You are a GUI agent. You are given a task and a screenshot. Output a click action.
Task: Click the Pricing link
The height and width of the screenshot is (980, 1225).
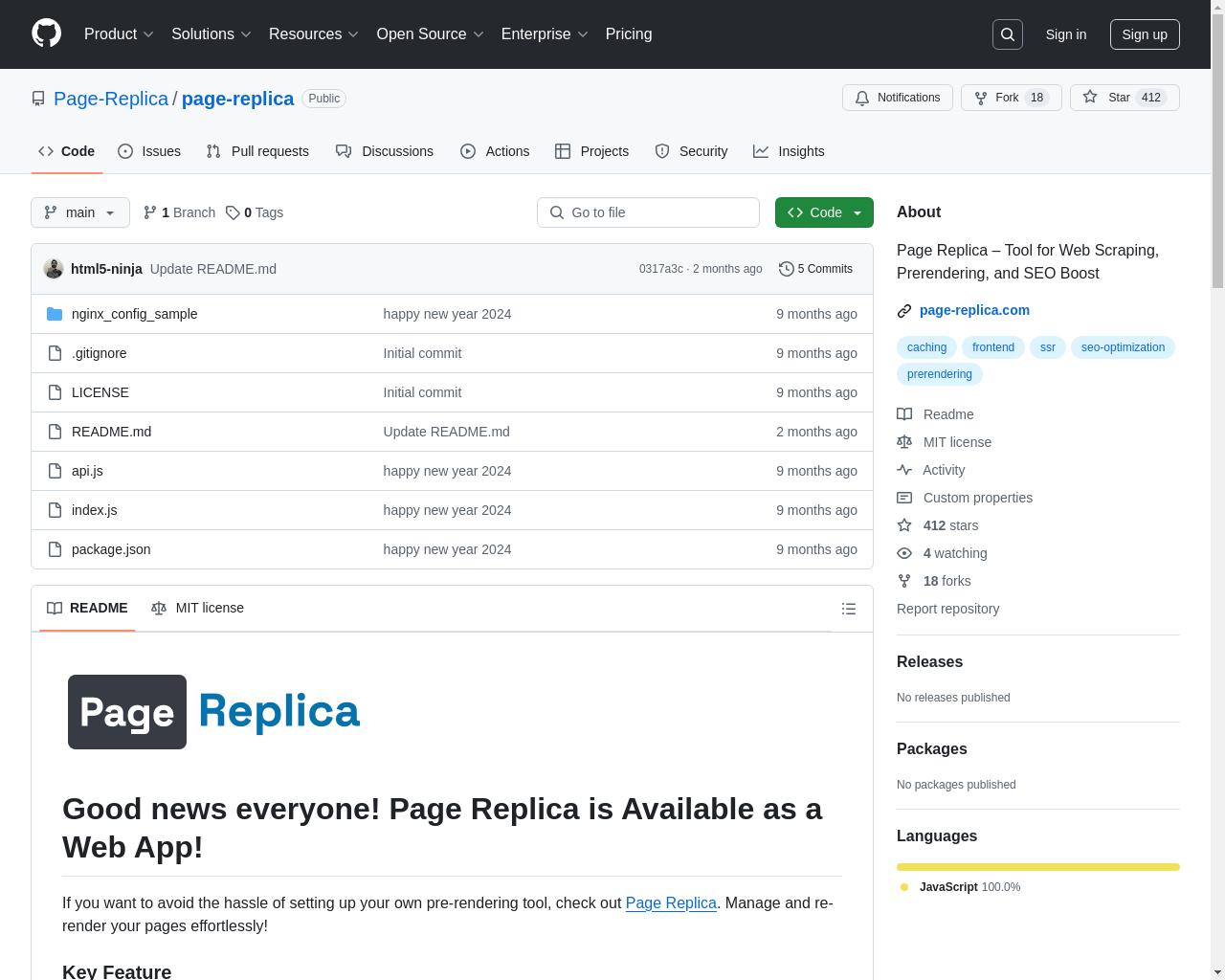629,33
